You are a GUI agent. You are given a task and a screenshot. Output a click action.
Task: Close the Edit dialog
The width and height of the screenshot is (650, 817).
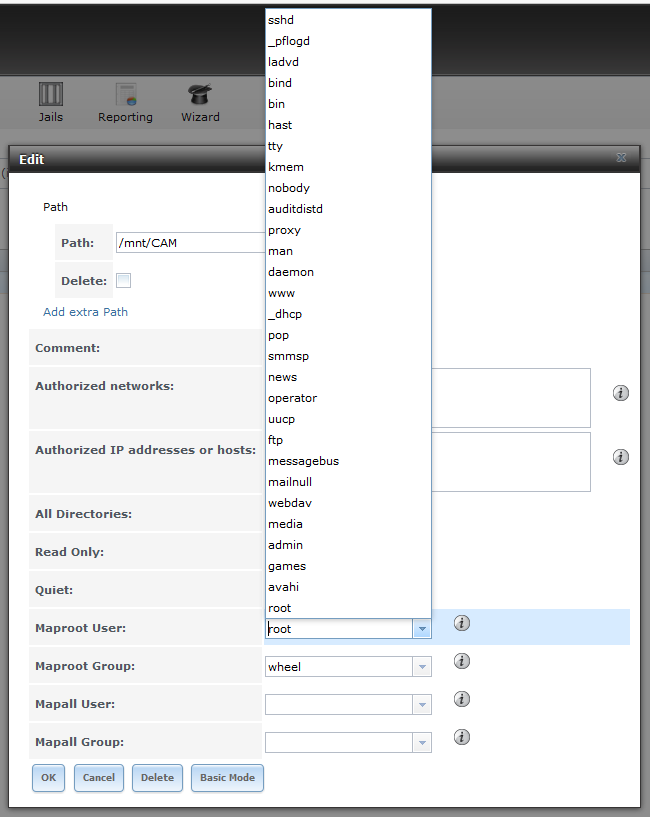pos(621,157)
